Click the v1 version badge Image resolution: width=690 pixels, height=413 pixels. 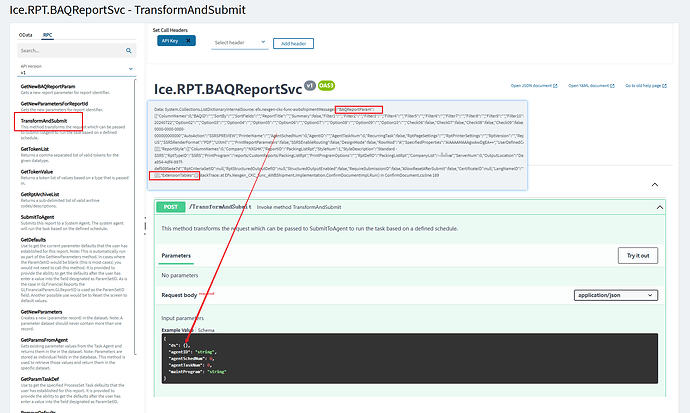tap(310, 85)
